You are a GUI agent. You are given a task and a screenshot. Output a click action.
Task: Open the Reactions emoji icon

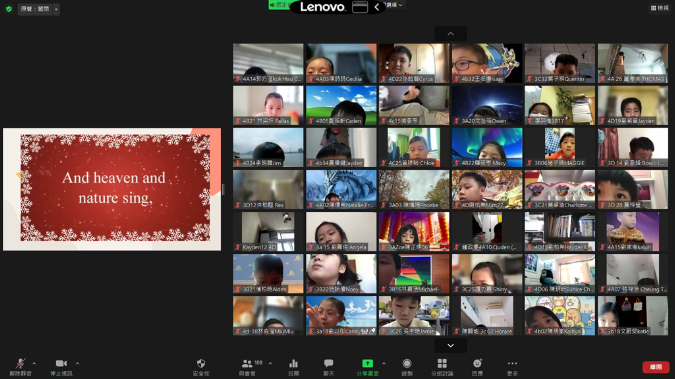point(477,367)
